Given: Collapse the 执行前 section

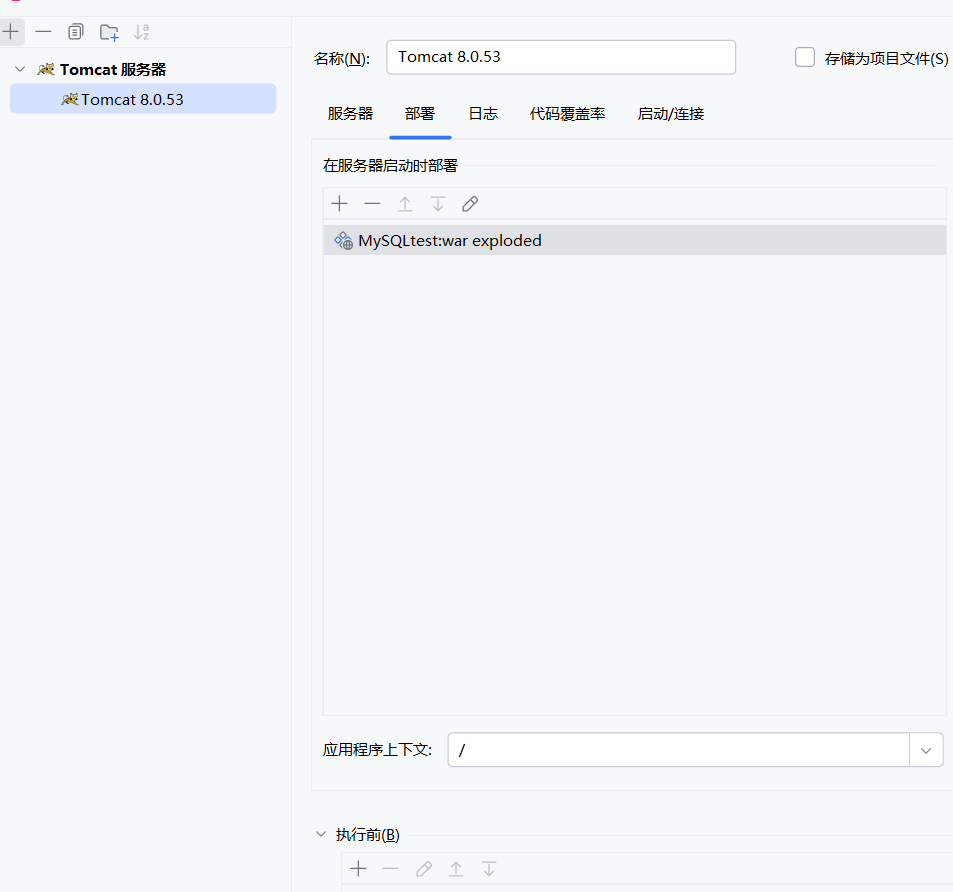Looking at the screenshot, I should (x=321, y=834).
